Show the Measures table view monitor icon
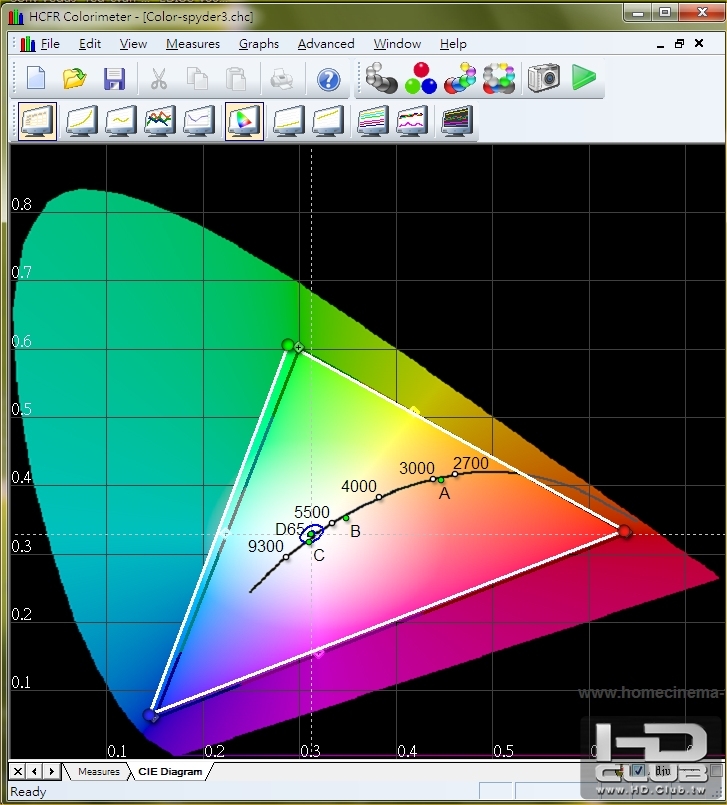Image resolution: width=727 pixels, height=805 pixels. point(37,121)
